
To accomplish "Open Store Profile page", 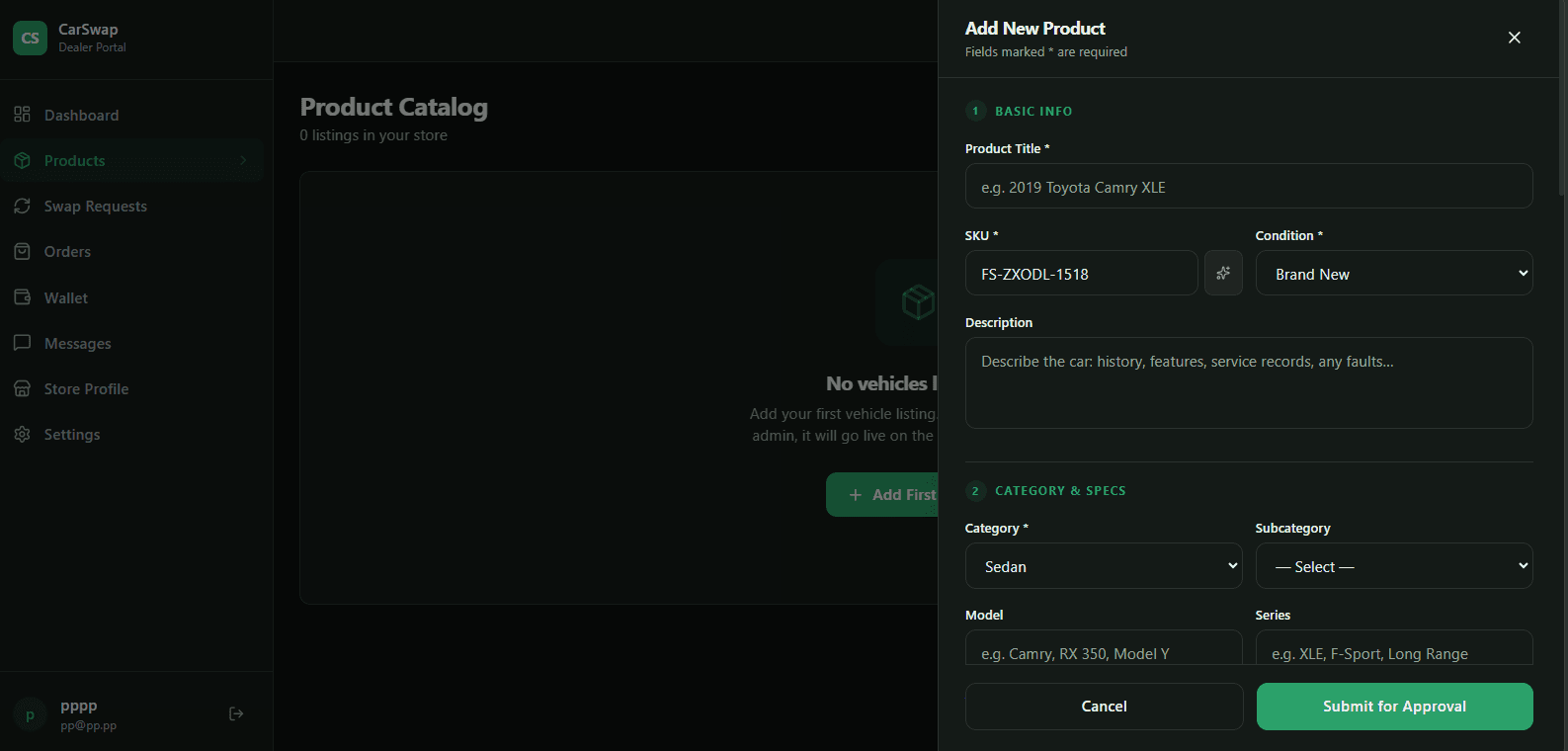I will click(132, 388).
